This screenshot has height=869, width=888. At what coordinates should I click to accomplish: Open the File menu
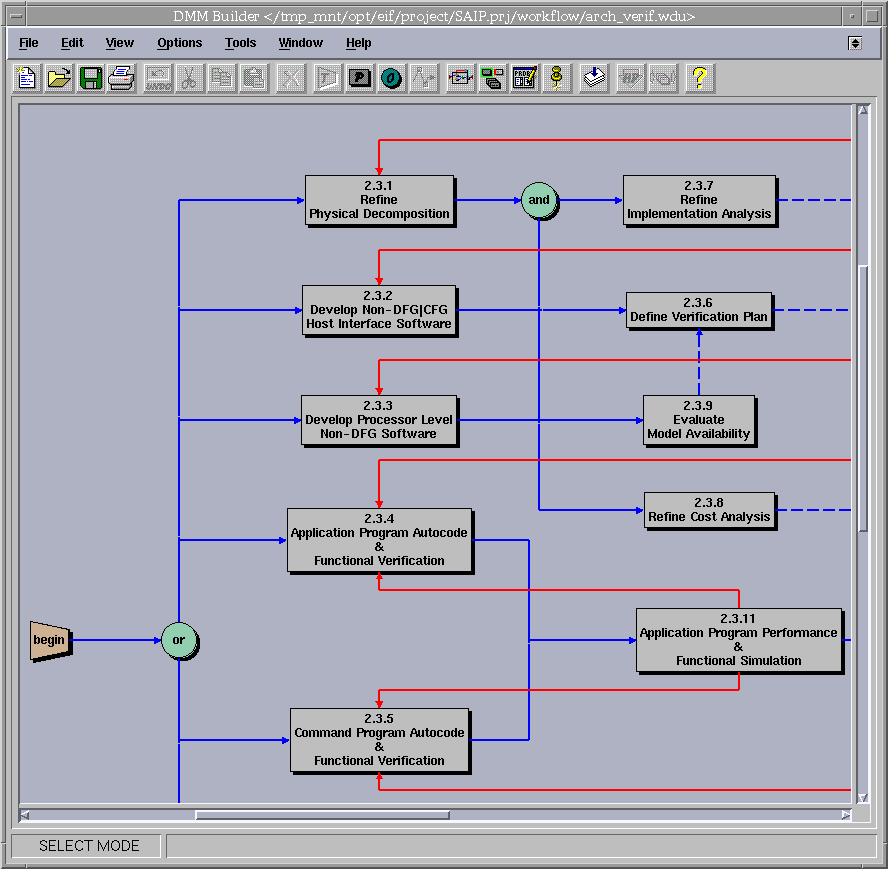click(29, 43)
